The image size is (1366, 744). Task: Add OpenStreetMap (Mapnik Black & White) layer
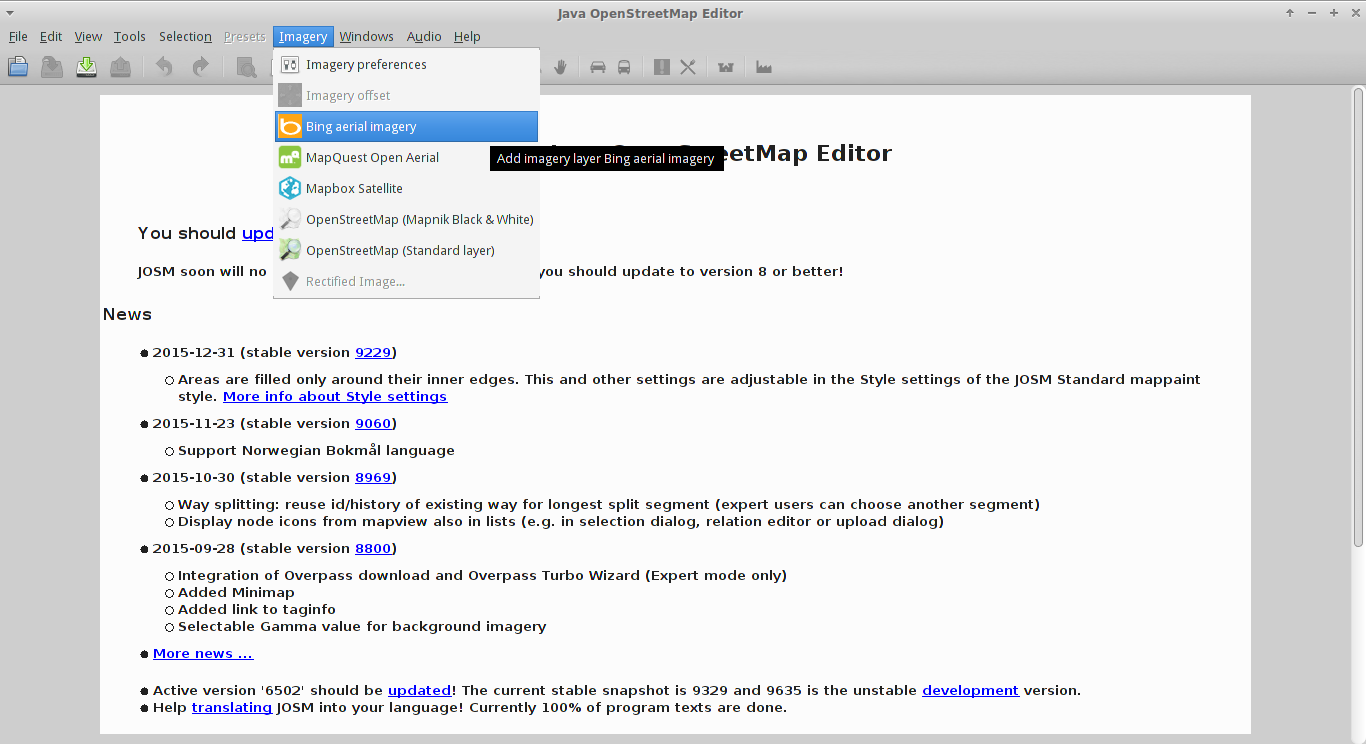click(x=407, y=219)
